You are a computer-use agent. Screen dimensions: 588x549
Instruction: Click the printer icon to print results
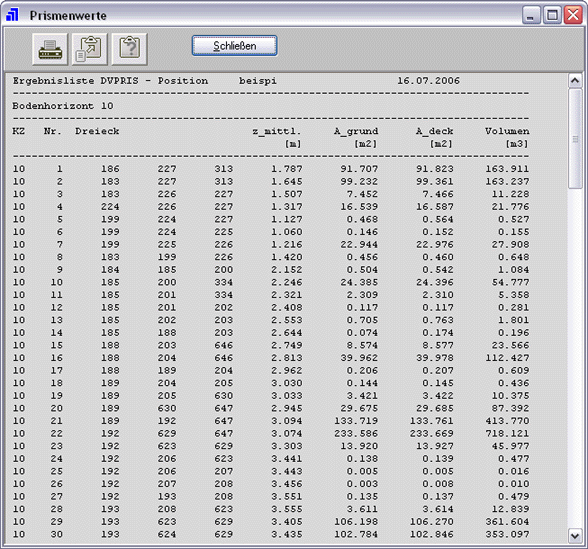point(50,49)
